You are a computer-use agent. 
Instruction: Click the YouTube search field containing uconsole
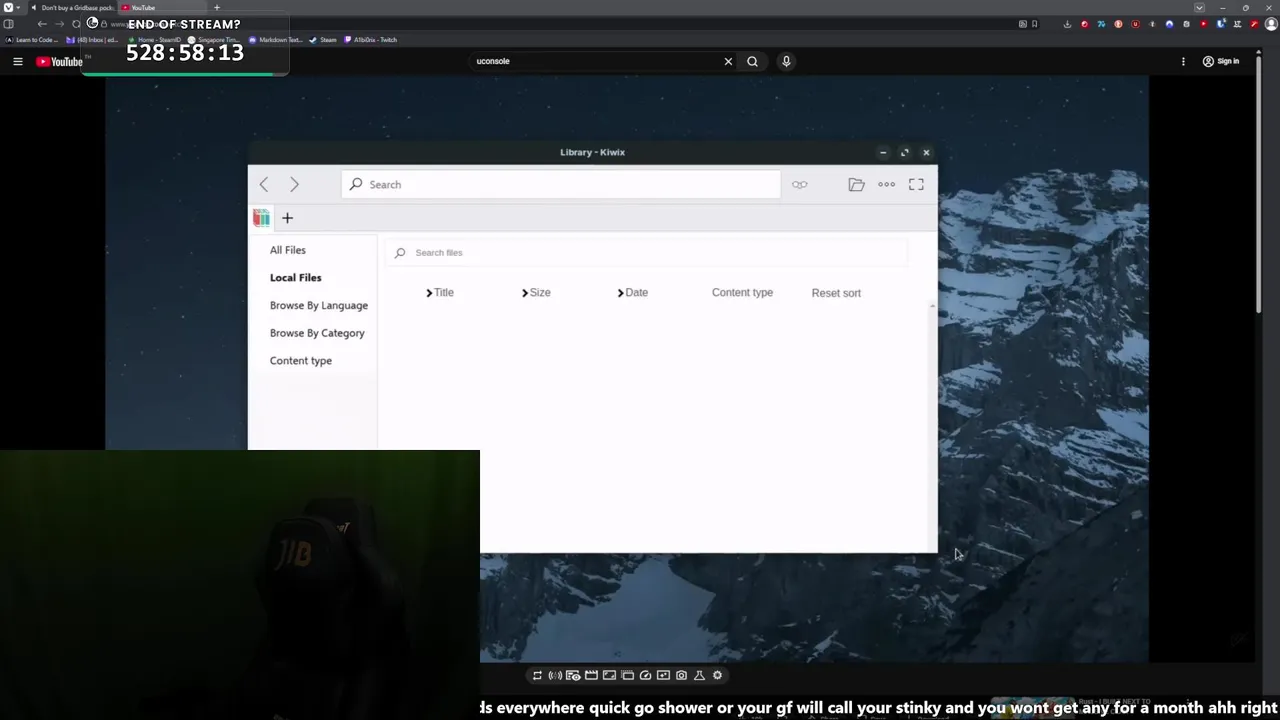click(x=595, y=61)
